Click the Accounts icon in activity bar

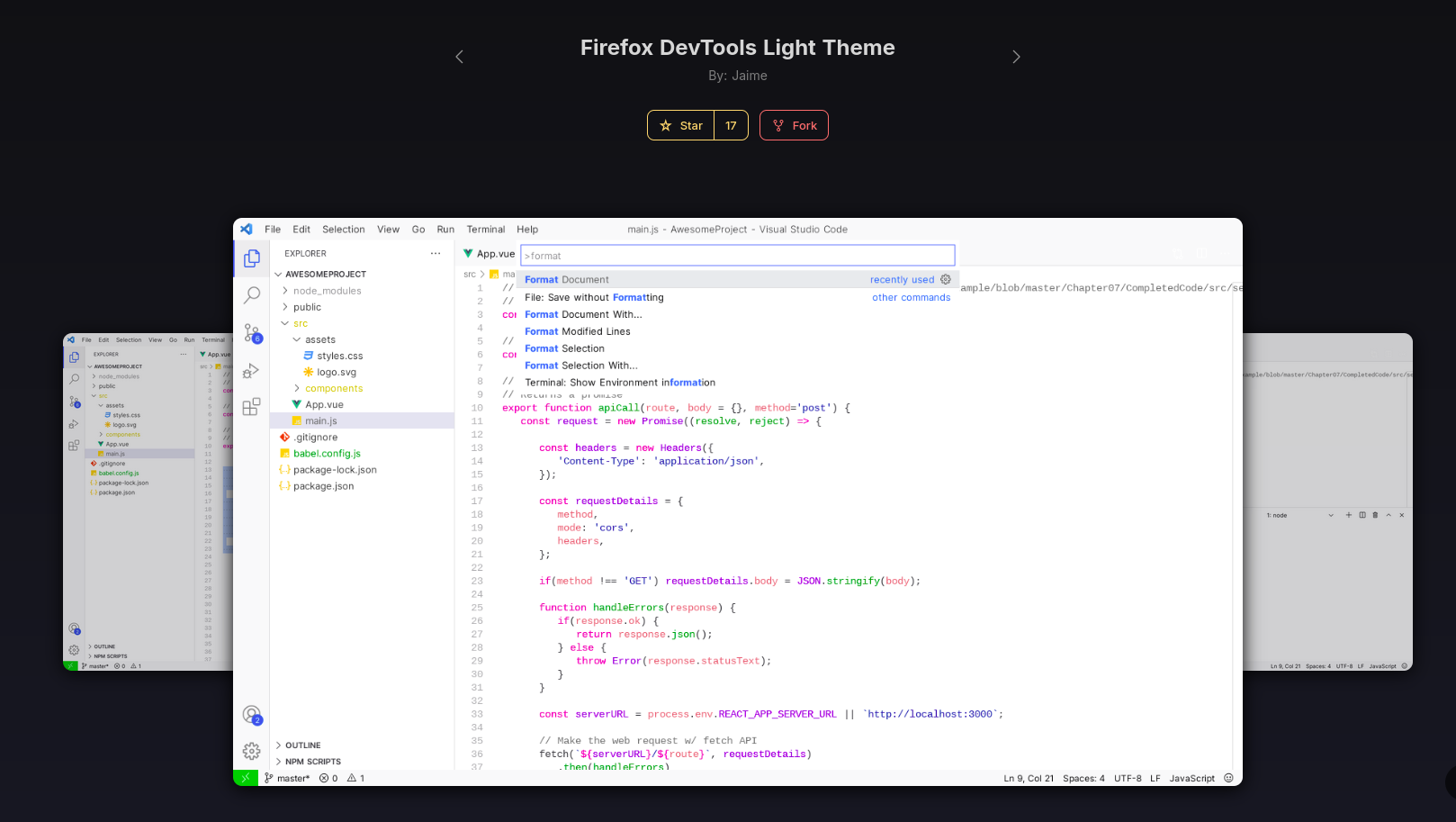click(252, 715)
